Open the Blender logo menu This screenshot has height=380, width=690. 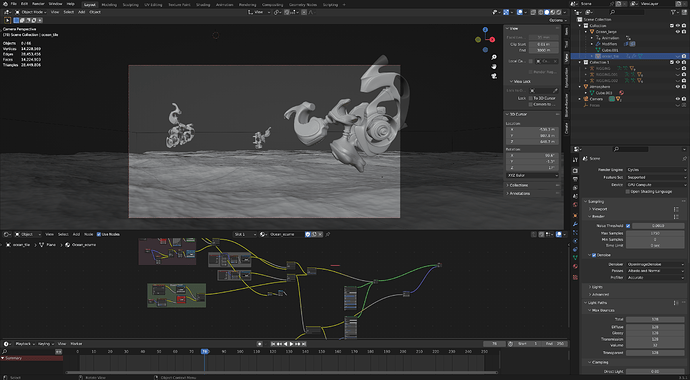[x=4, y=4]
